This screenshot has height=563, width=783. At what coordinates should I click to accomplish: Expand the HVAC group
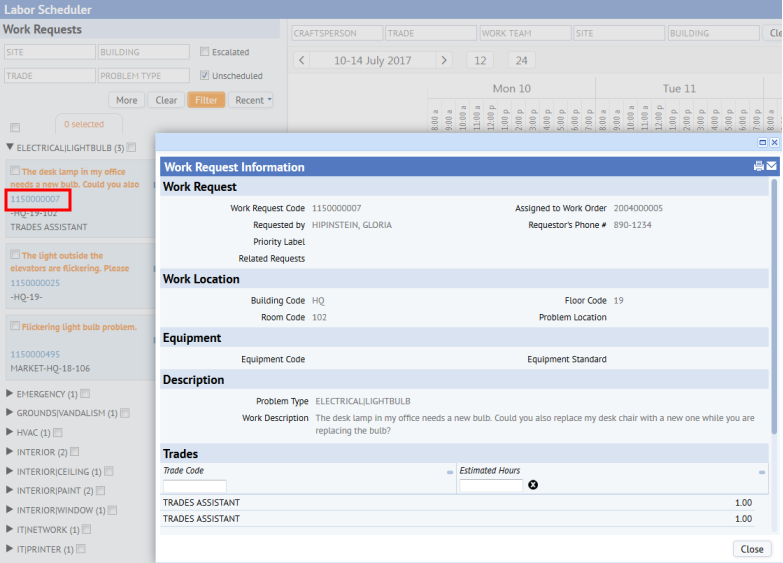click(10, 432)
